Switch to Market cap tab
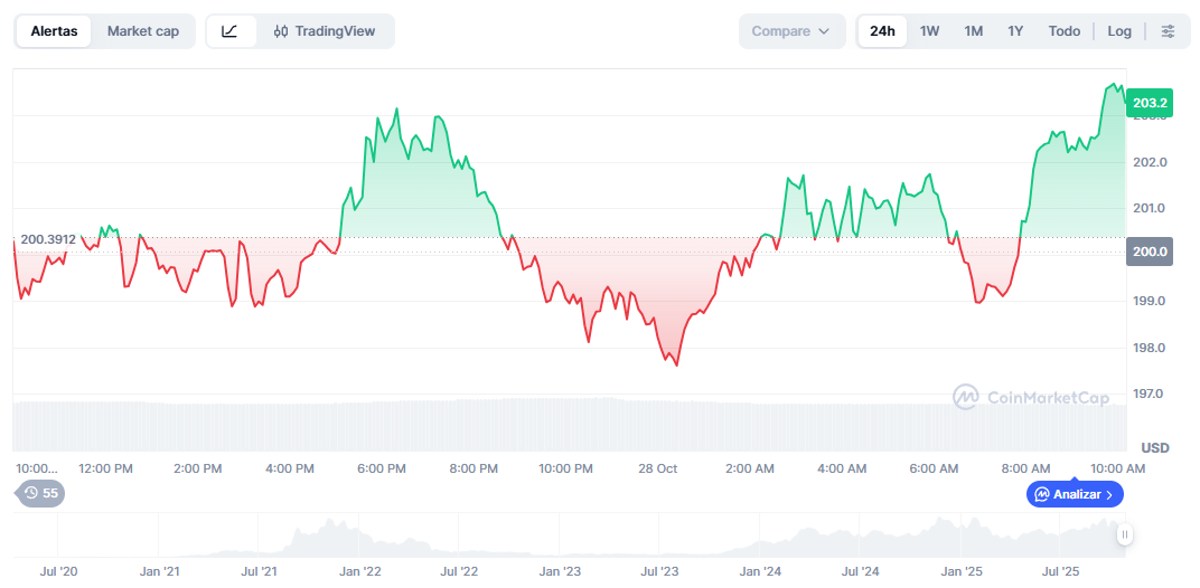 pos(143,31)
